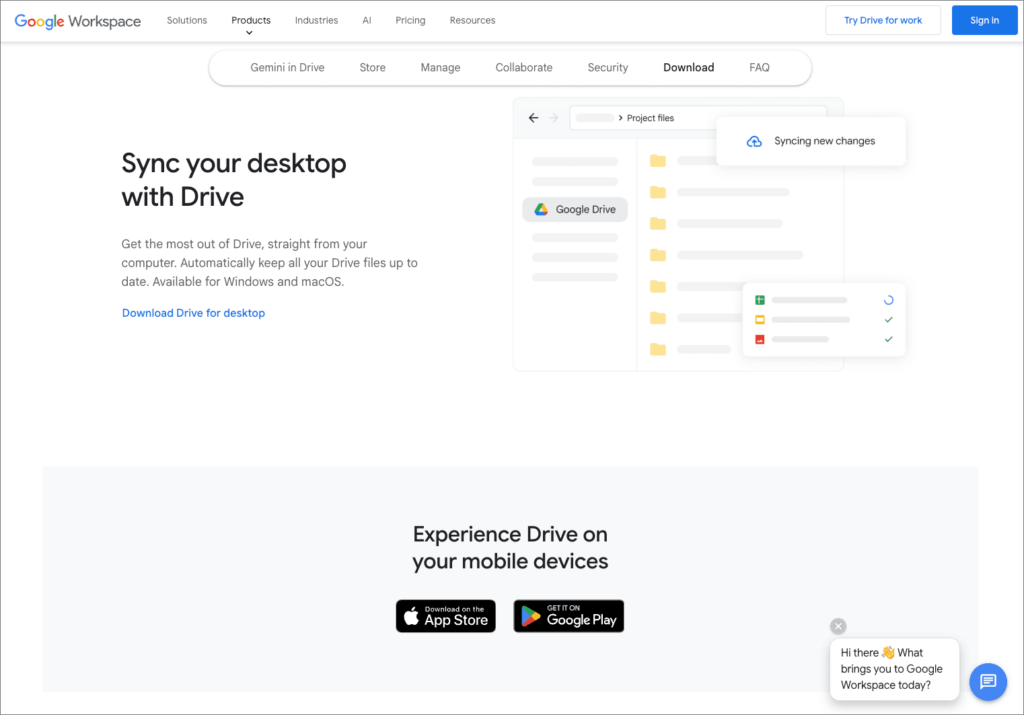Expand the Products dropdown chevron

(249, 33)
